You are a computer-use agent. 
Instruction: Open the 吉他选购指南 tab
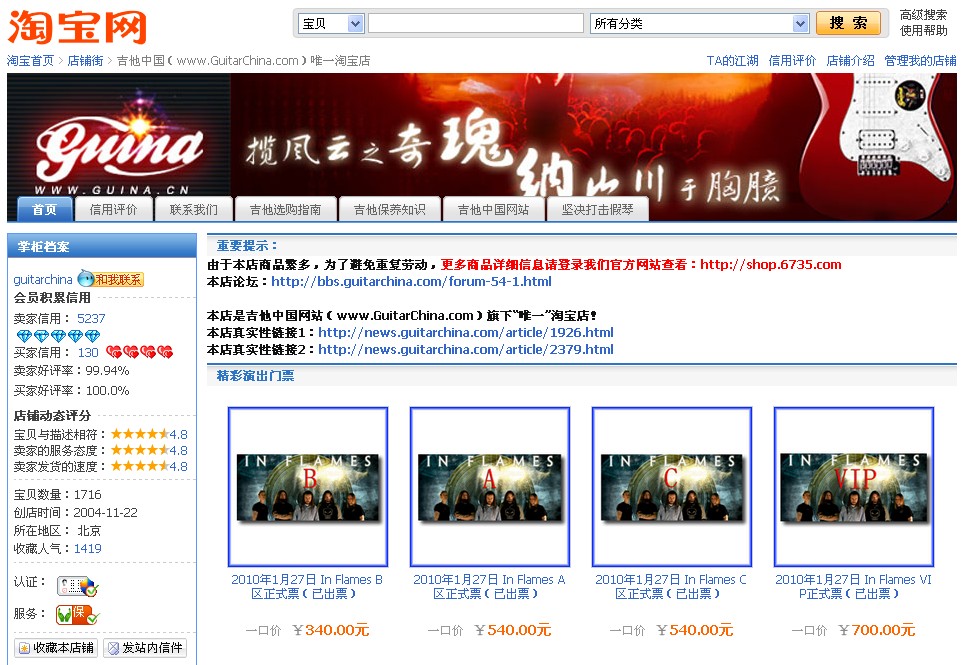click(x=285, y=209)
